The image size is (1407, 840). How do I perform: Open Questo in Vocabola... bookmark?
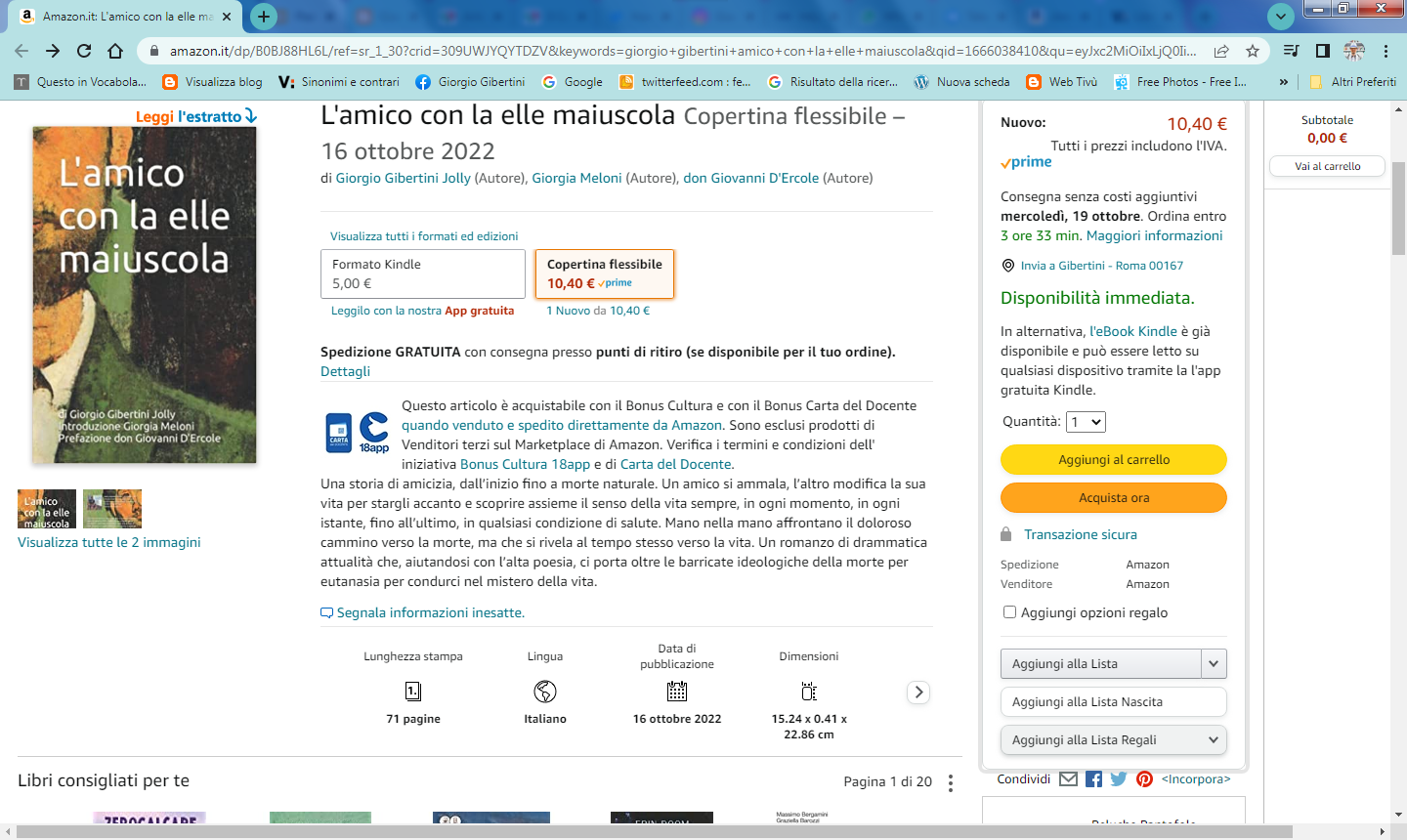pos(81,82)
